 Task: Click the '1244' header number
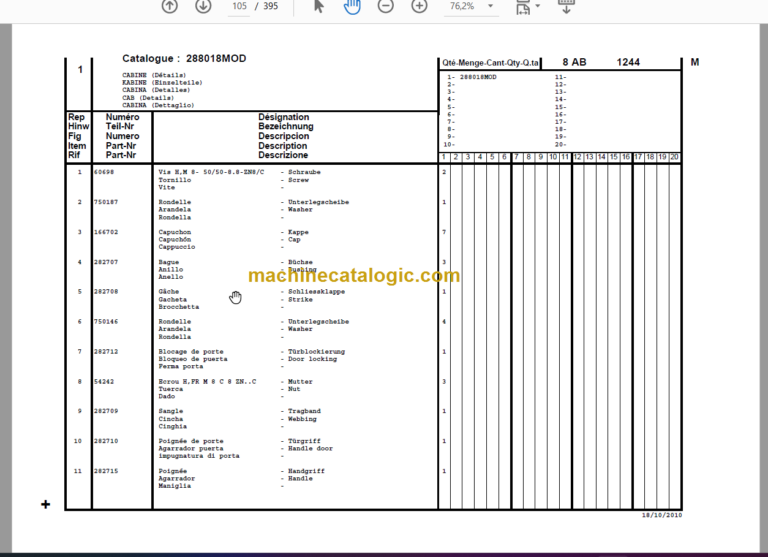point(628,62)
